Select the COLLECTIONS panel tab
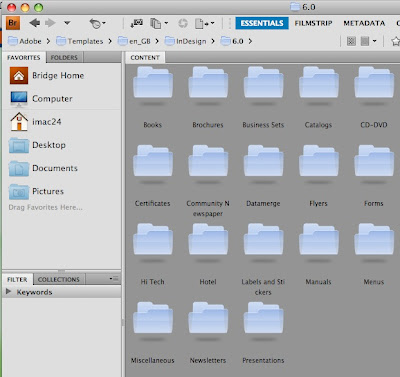 pyautogui.click(x=59, y=279)
